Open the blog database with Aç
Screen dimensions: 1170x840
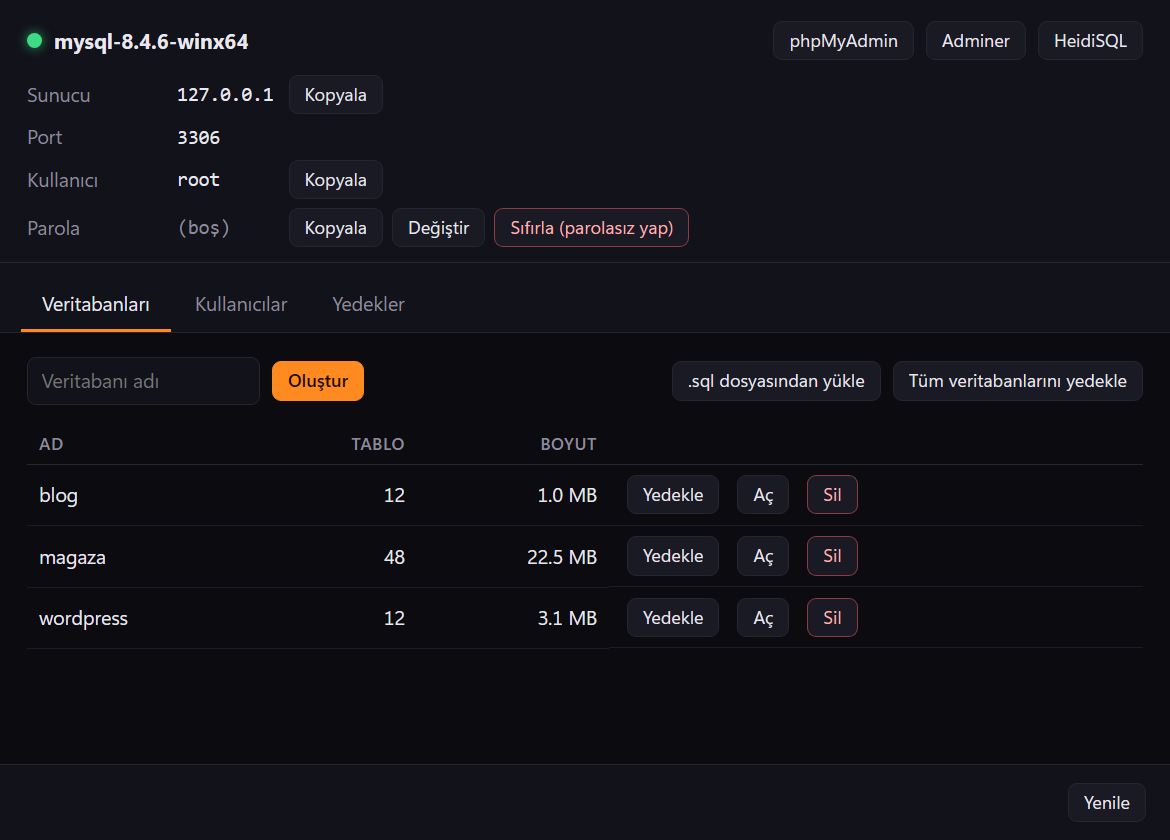pyautogui.click(x=763, y=495)
